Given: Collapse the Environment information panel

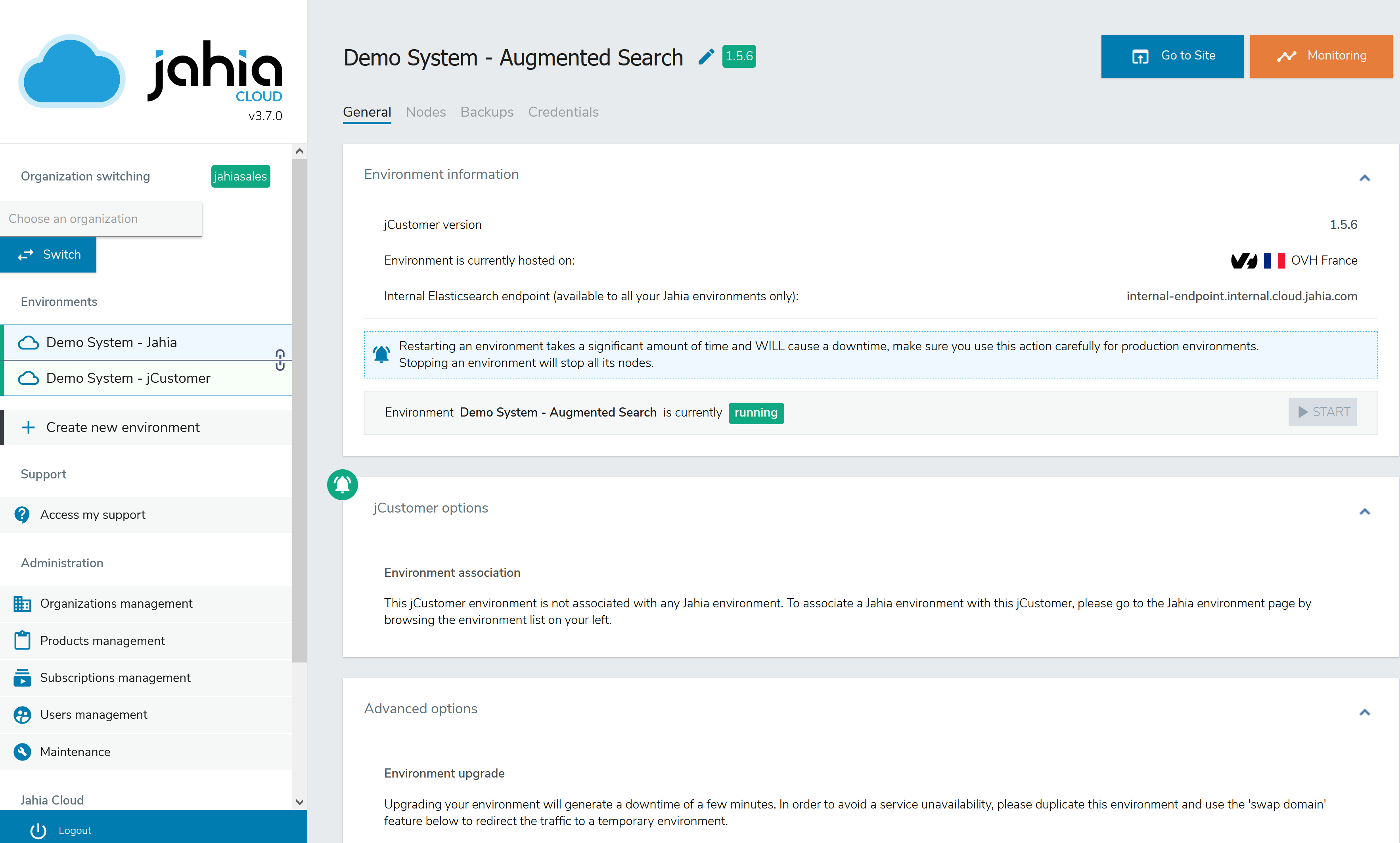Looking at the screenshot, I should pyautogui.click(x=1364, y=178).
